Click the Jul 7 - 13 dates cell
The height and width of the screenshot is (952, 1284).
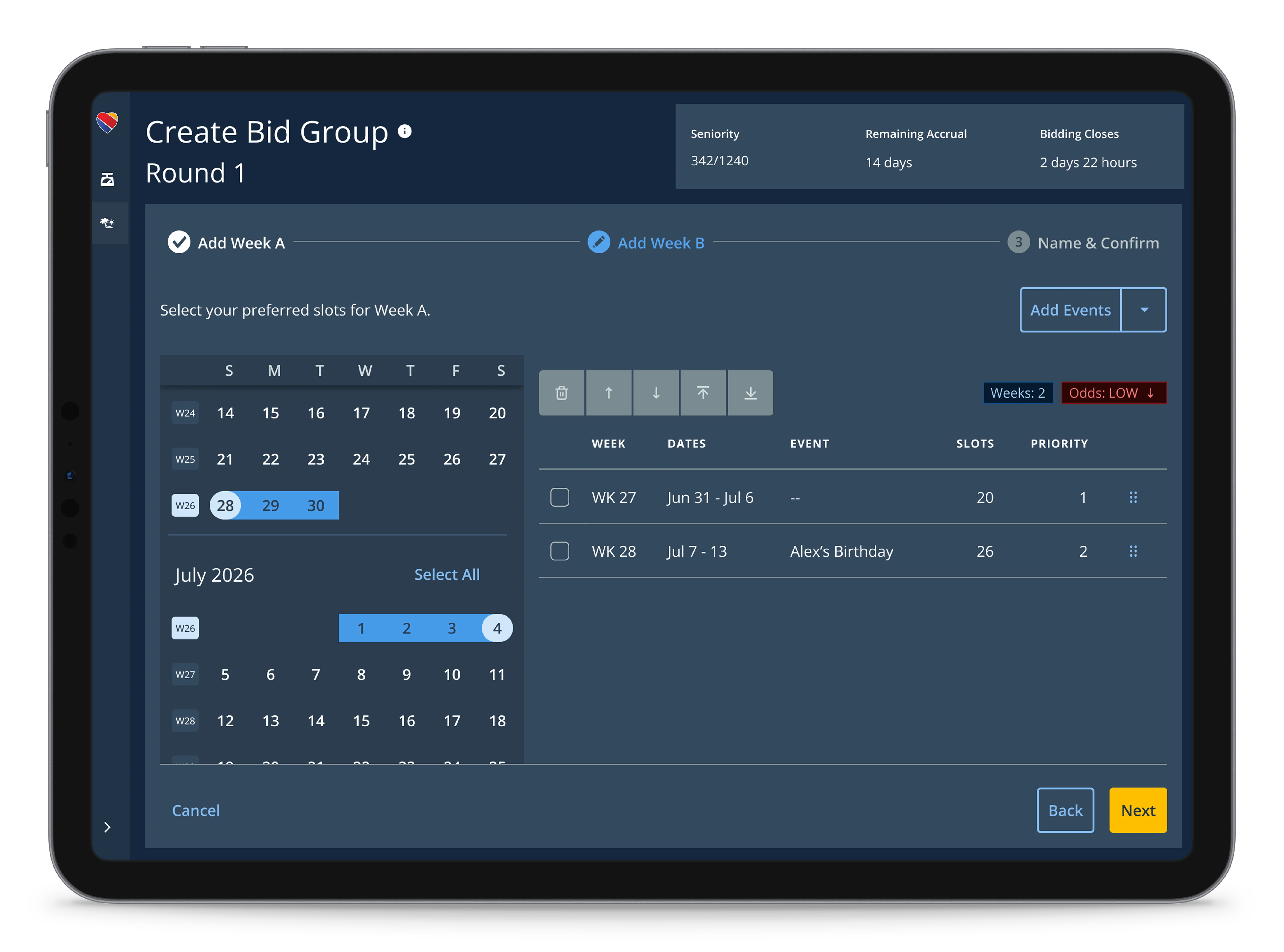[697, 551]
